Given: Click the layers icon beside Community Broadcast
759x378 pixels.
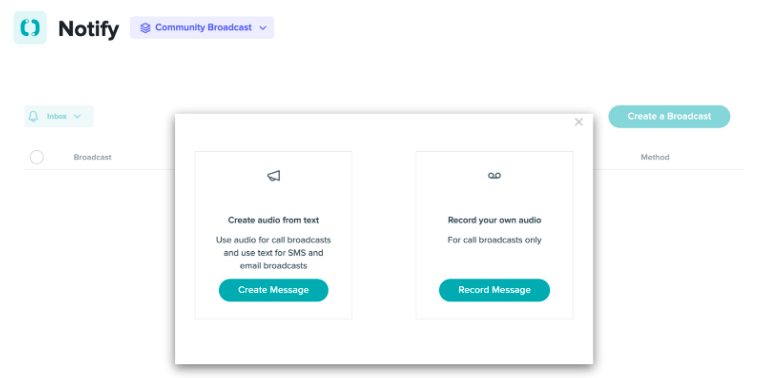Looking at the screenshot, I should [145, 28].
